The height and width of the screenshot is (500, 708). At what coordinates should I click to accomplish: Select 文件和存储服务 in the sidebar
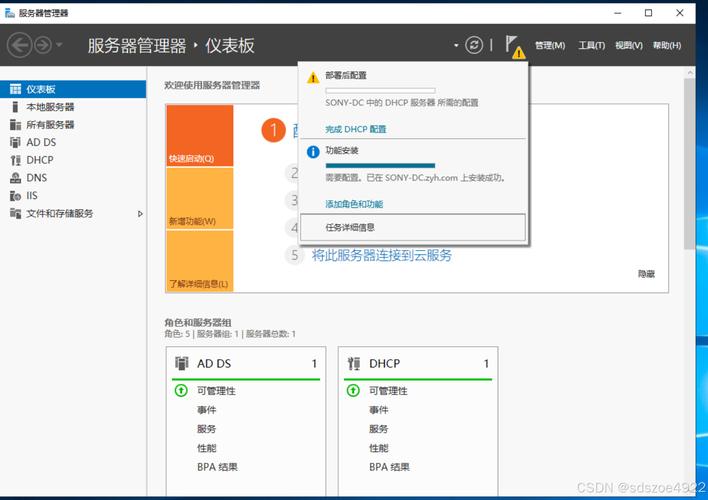click(73, 213)
